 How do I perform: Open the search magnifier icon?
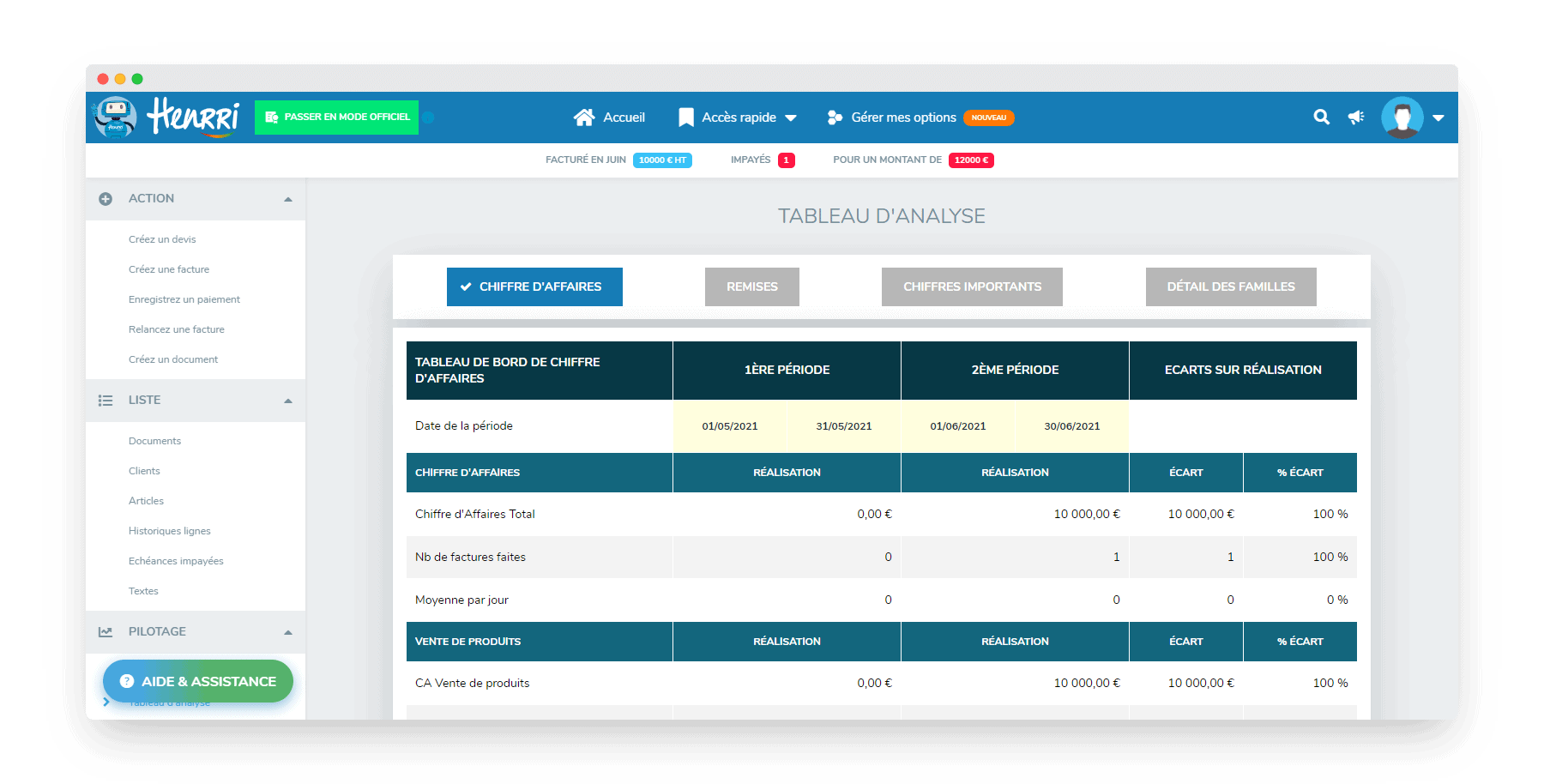(1322, 118)
